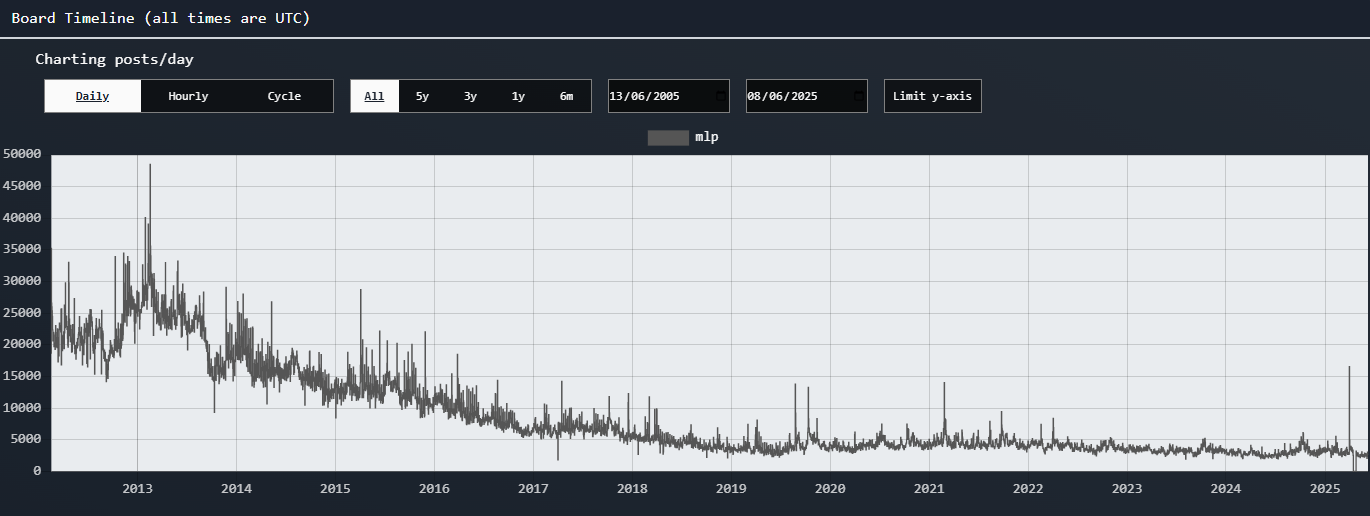Click the 2015 x-axis label

[x=335, y=488]
